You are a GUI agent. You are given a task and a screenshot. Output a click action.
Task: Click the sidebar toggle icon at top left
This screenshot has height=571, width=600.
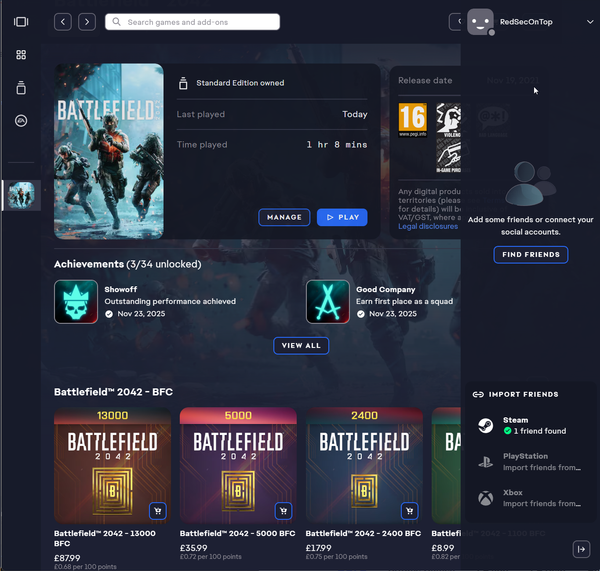coord(21,21)
